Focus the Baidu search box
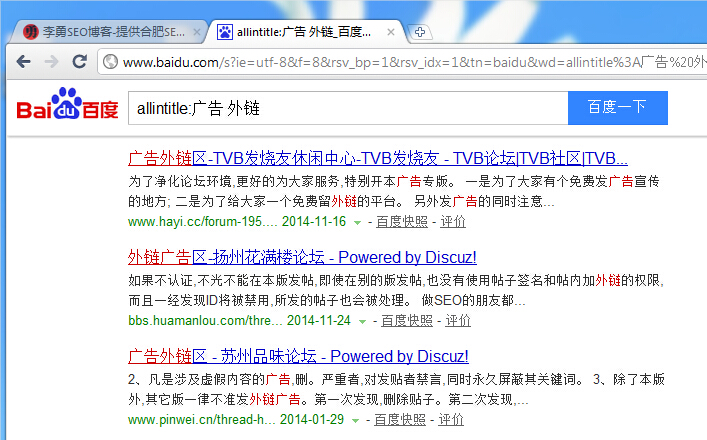The height and width of the screenshot is (440, 707). click(x=348, y=108)
